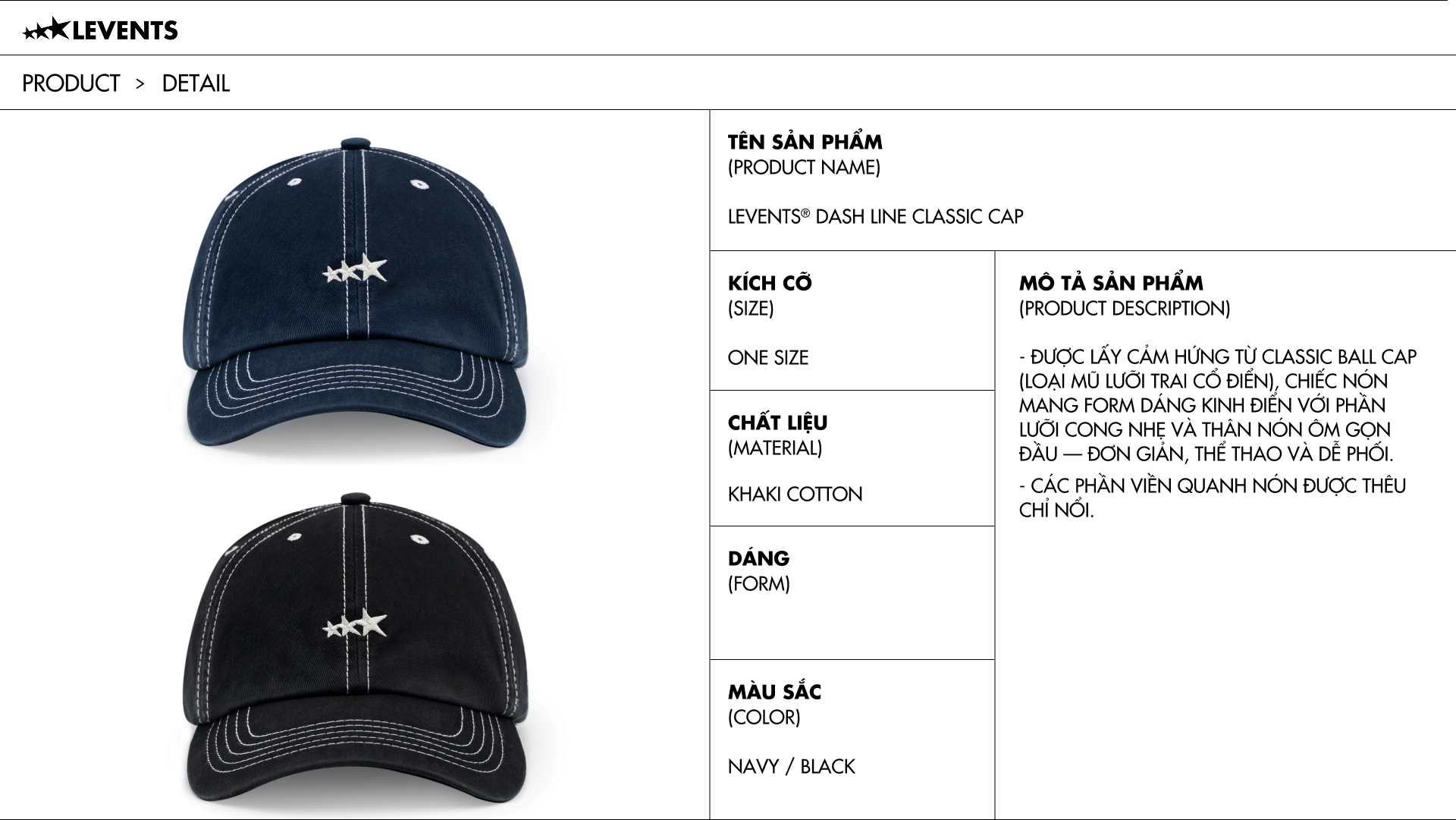Open the PRODUCT breadcrumb link

pyautogui.click(x=71, y=83)
